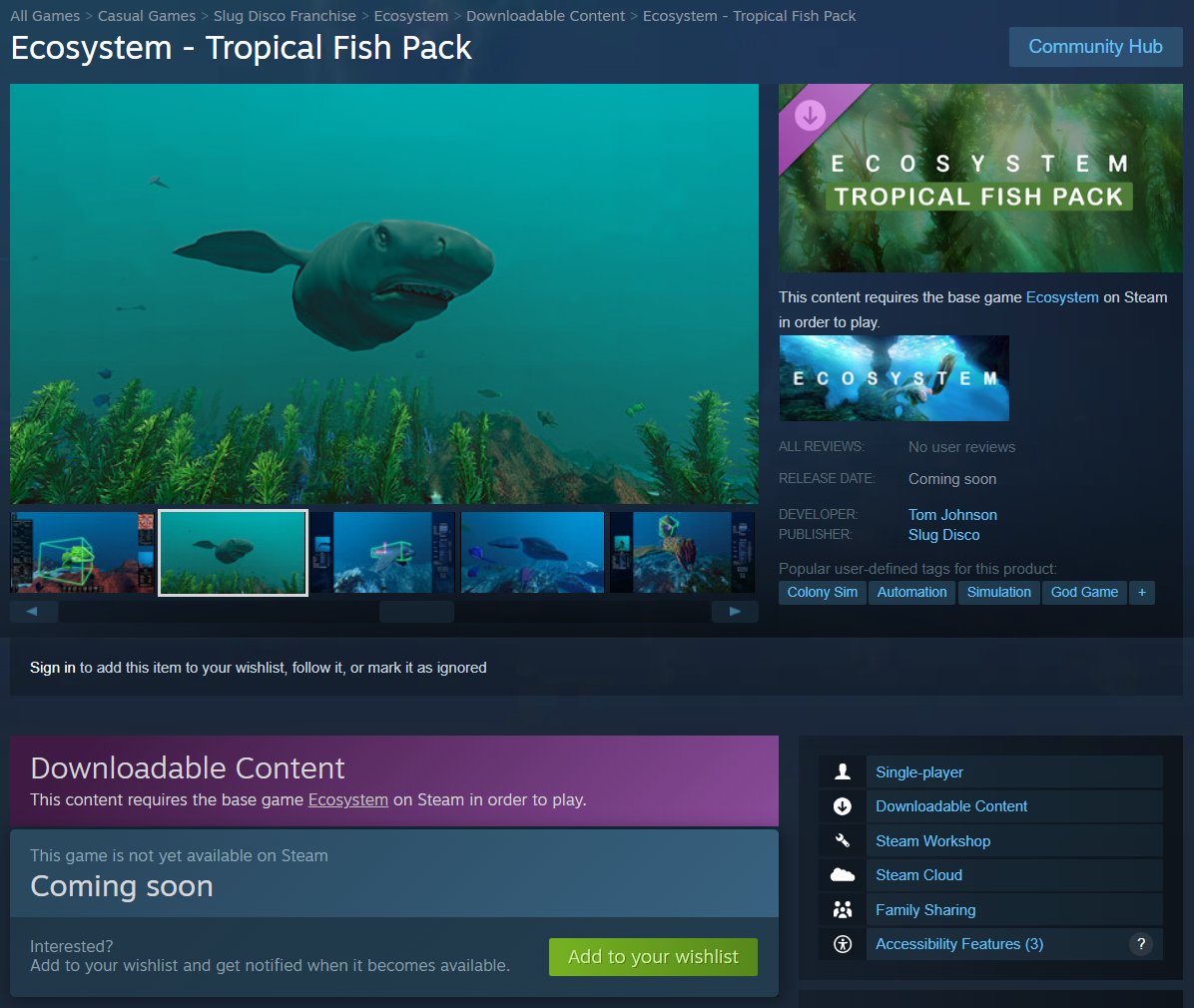Open the Community Hub
The width and height of the screenshot is (1194, 1008).
pos(1095,47)
